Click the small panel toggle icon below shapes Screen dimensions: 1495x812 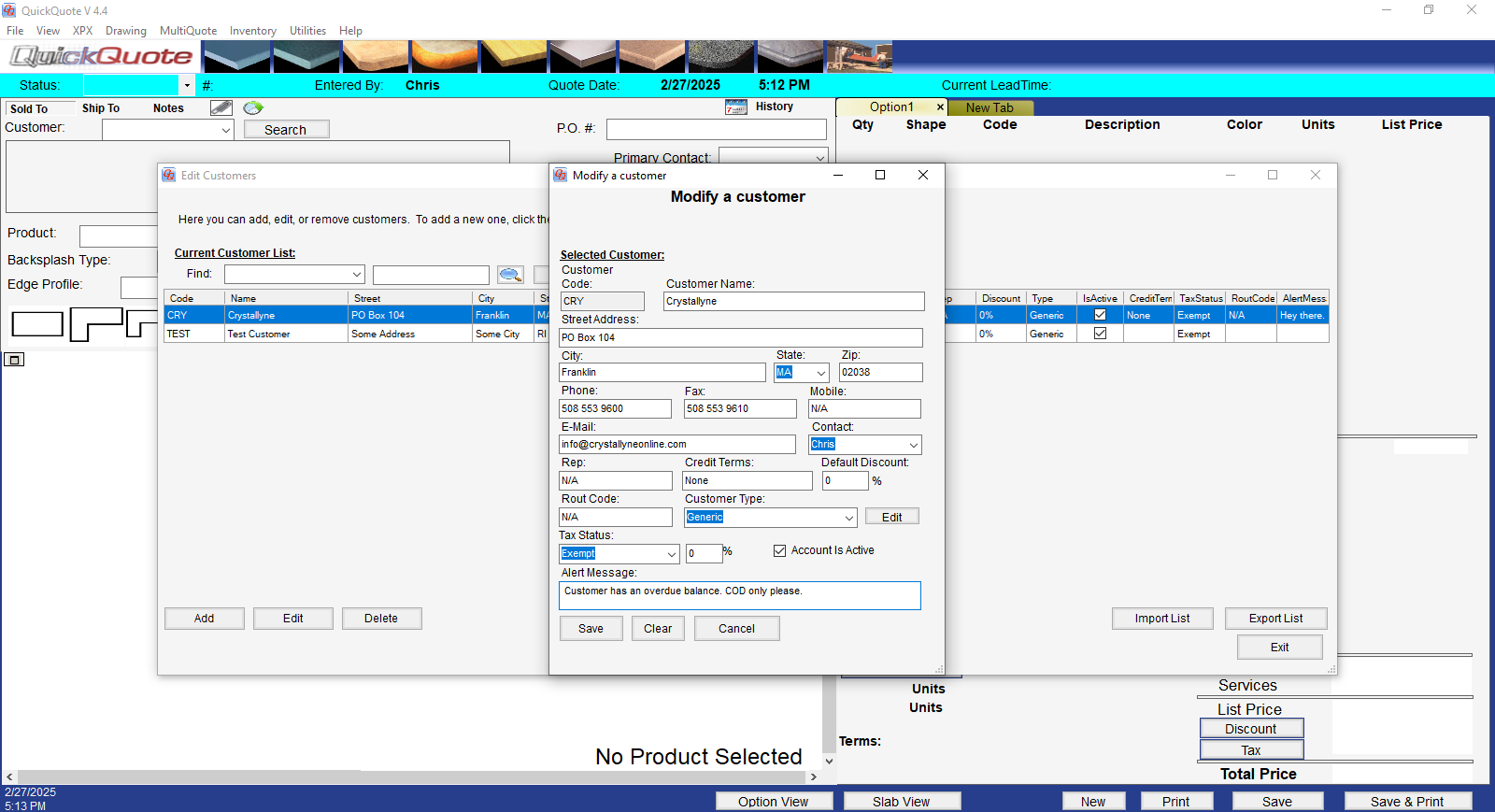(x=14, y=360)
